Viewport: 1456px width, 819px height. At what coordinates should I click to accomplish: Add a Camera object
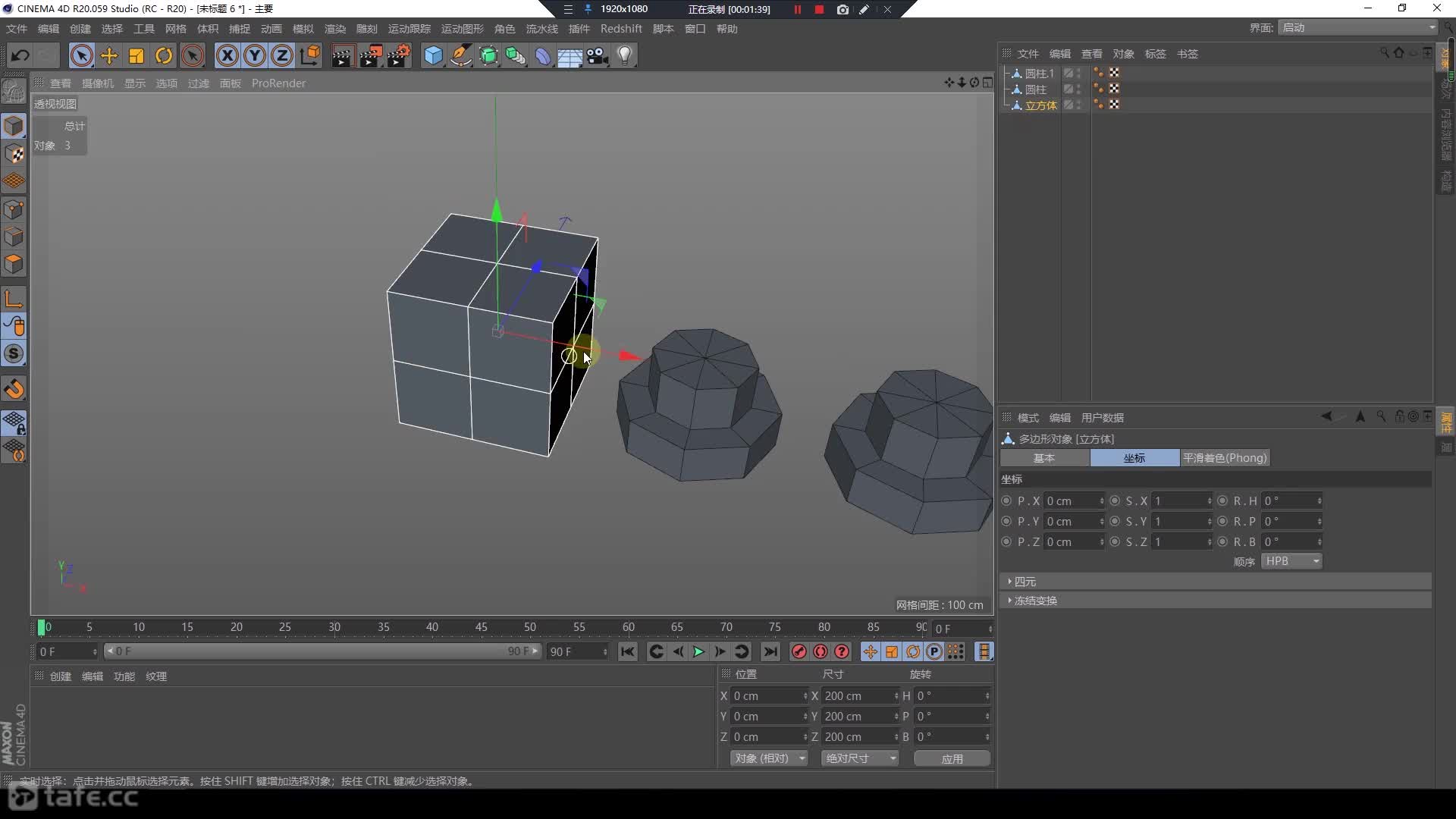(598, 55)
